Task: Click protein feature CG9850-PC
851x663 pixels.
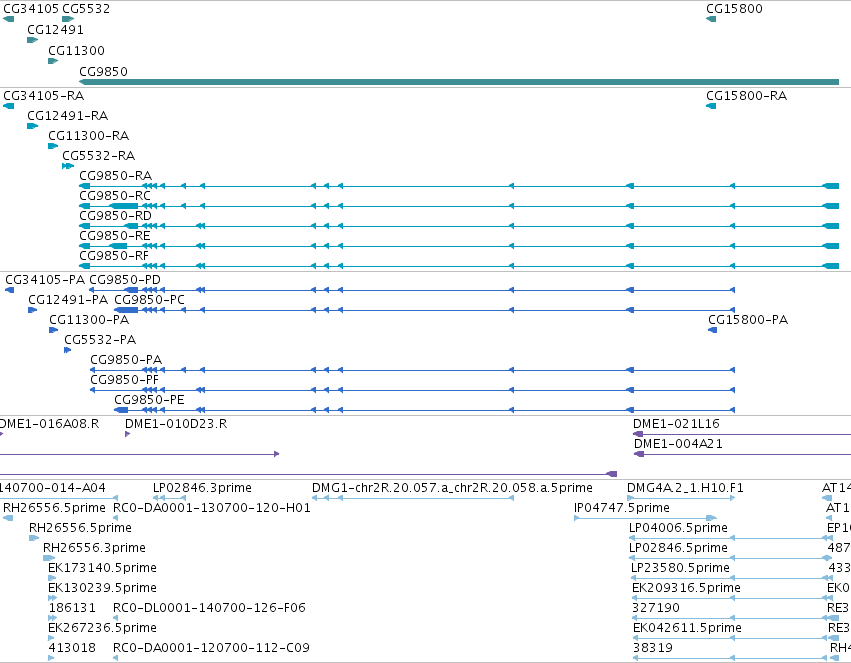Action: click(x=149, y=300)
